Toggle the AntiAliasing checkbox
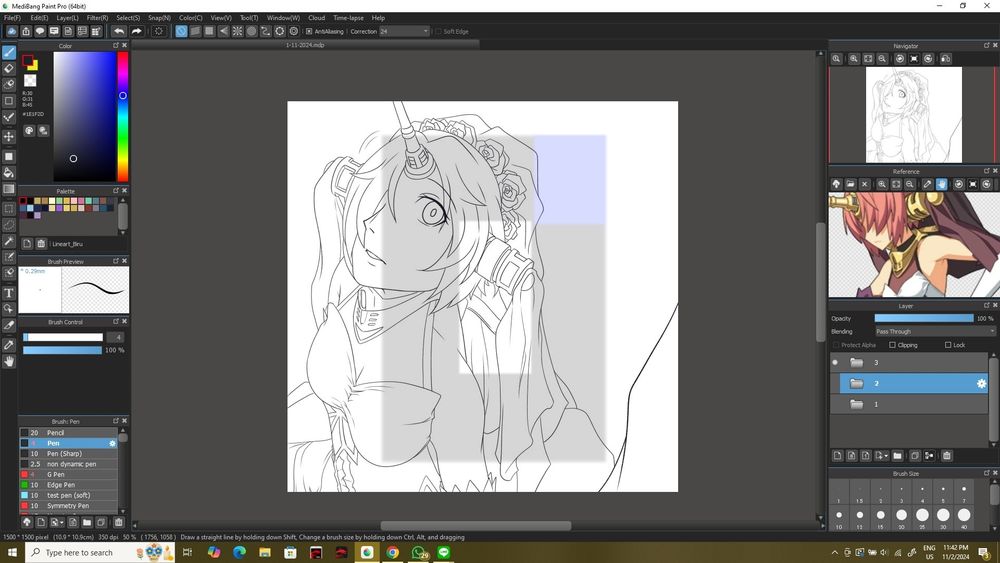 pyautogui.click(x=309, y=31)
